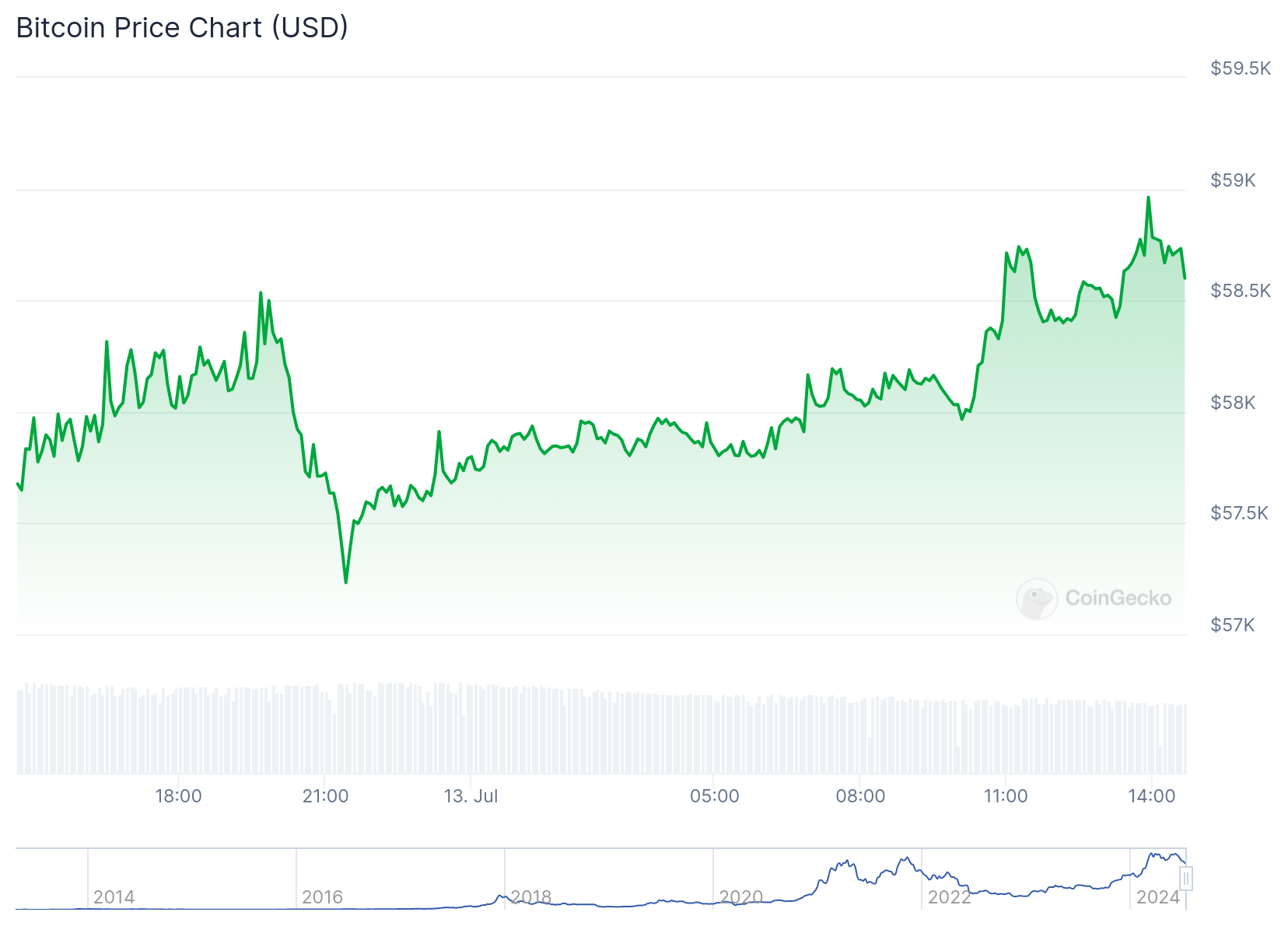Viewport: 1288px width, 933px height.
Task: Select the 13. Jul date label
Action: coord(471,796)
